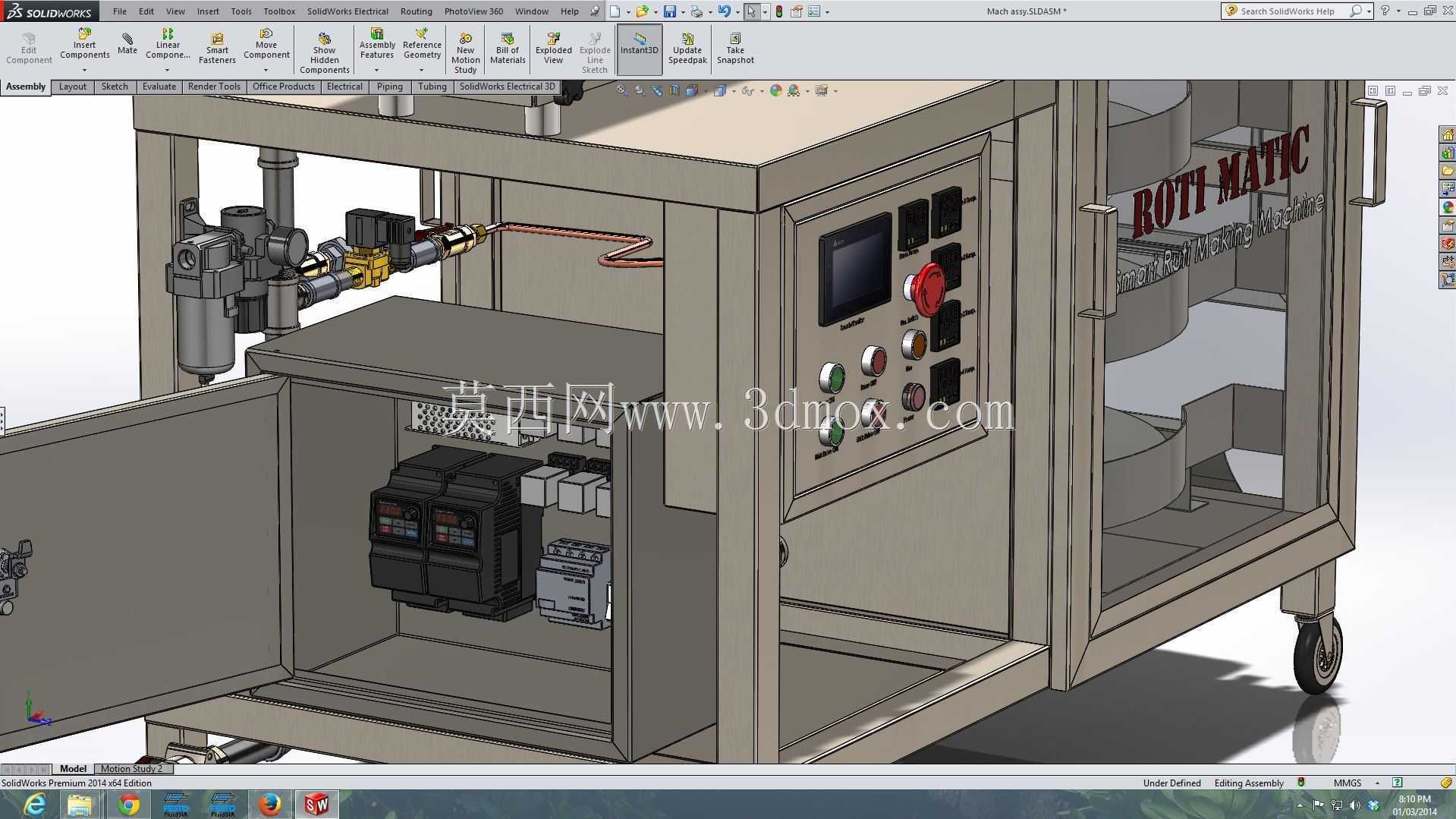Toggle the Instant3D button
The image size is (1456, 819).
(x=640, y=49)
